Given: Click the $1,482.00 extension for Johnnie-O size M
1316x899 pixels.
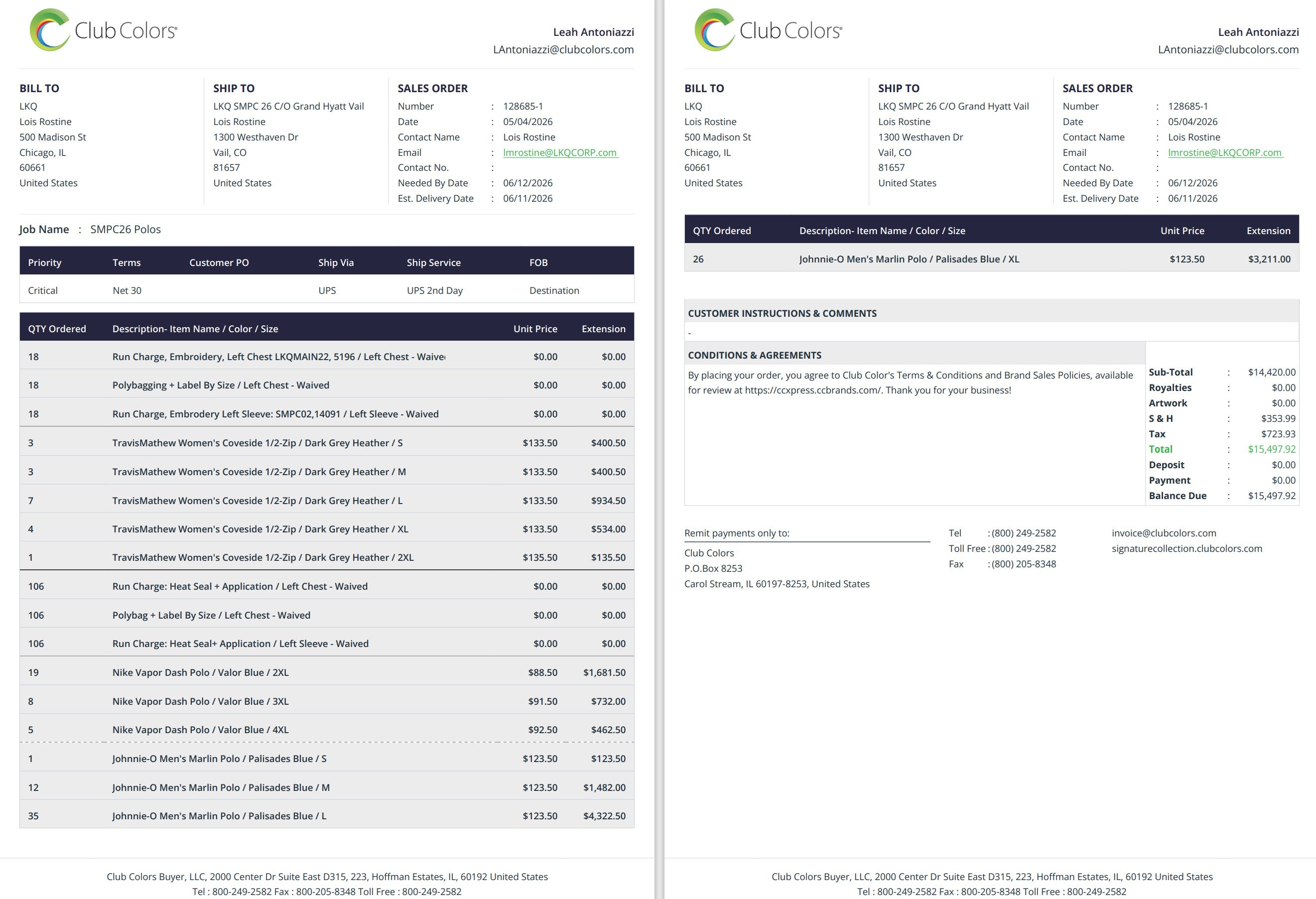Looking at the screenshot, I should point(604,787).
